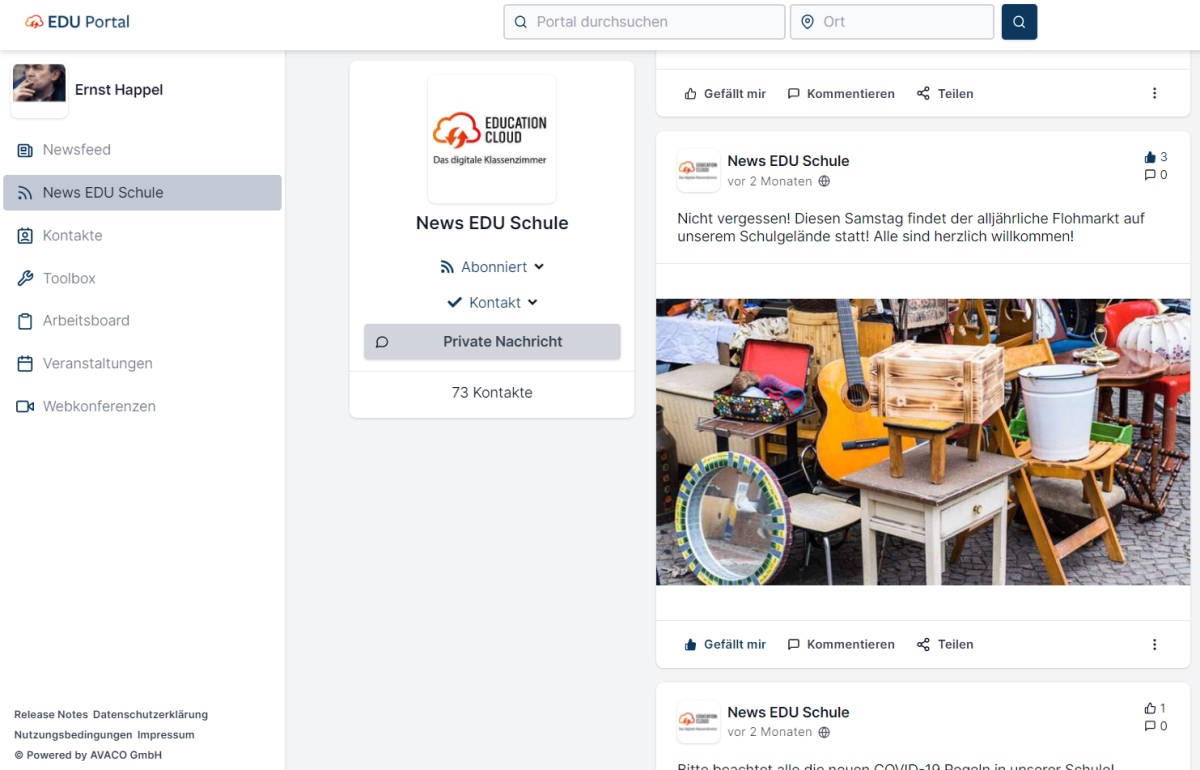This screenshot has width=1200, height=770.
Task: Open three-dot menu on the topmost post
Action: point(1154,94)
